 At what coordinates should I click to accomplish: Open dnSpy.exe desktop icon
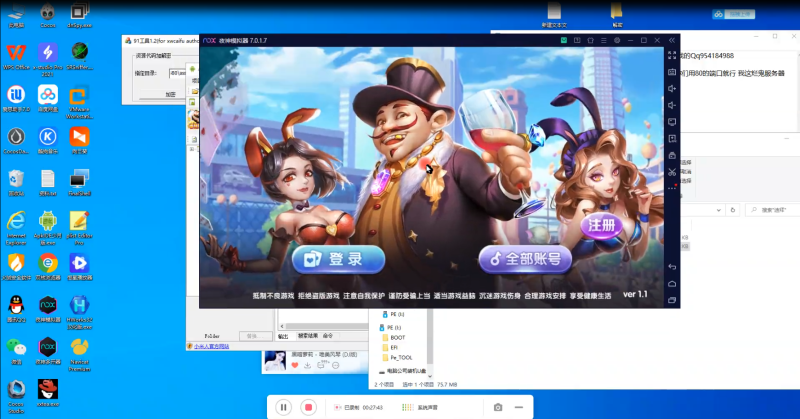tap(79, 15)
